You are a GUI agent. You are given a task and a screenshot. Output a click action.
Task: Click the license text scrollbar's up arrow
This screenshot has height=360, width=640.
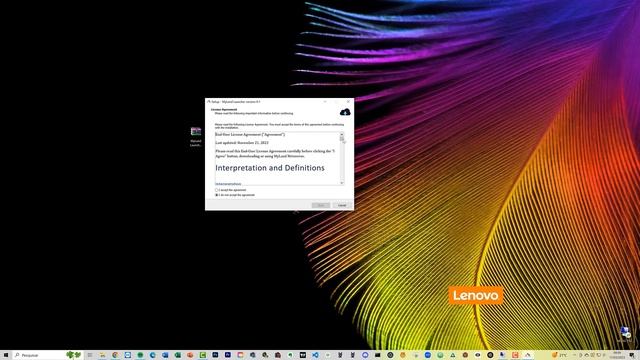pyautogui.click(x=342, y=134)
